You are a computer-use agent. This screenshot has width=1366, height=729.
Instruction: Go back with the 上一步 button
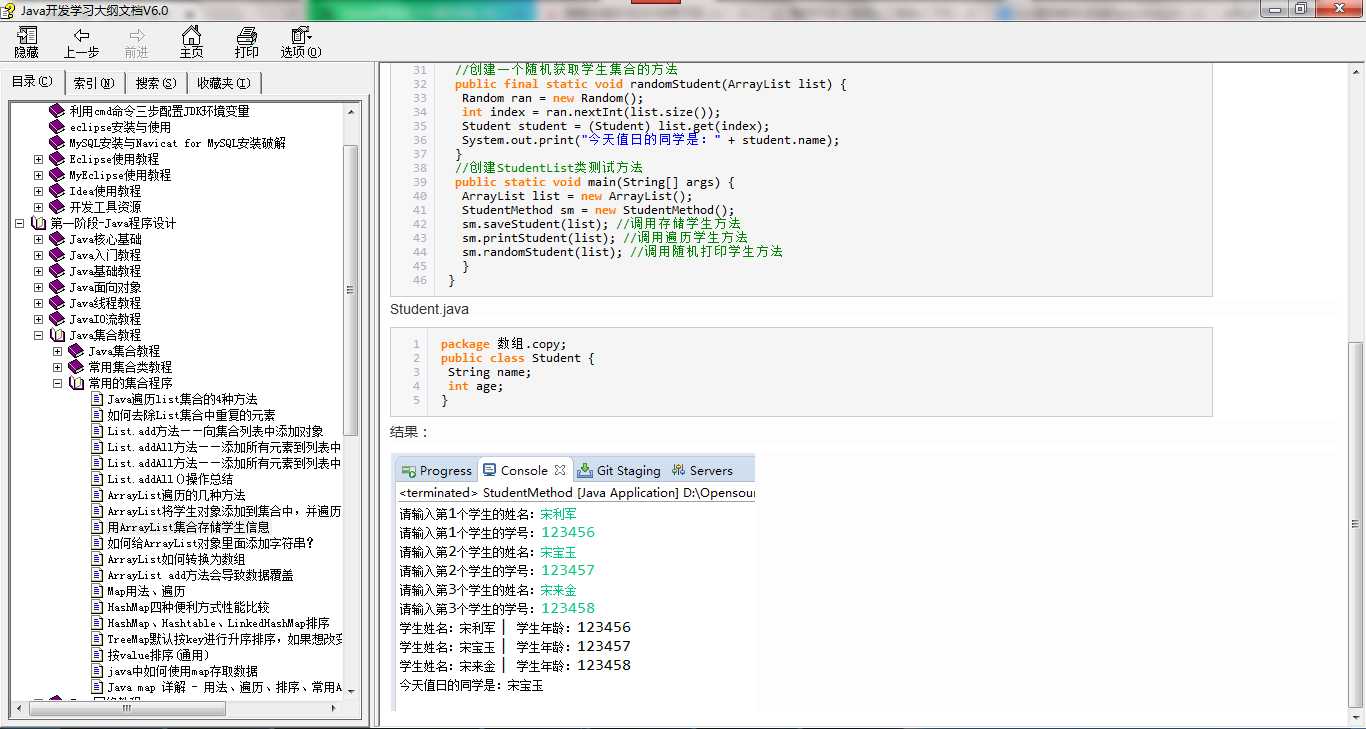click(x=81, y=43)
